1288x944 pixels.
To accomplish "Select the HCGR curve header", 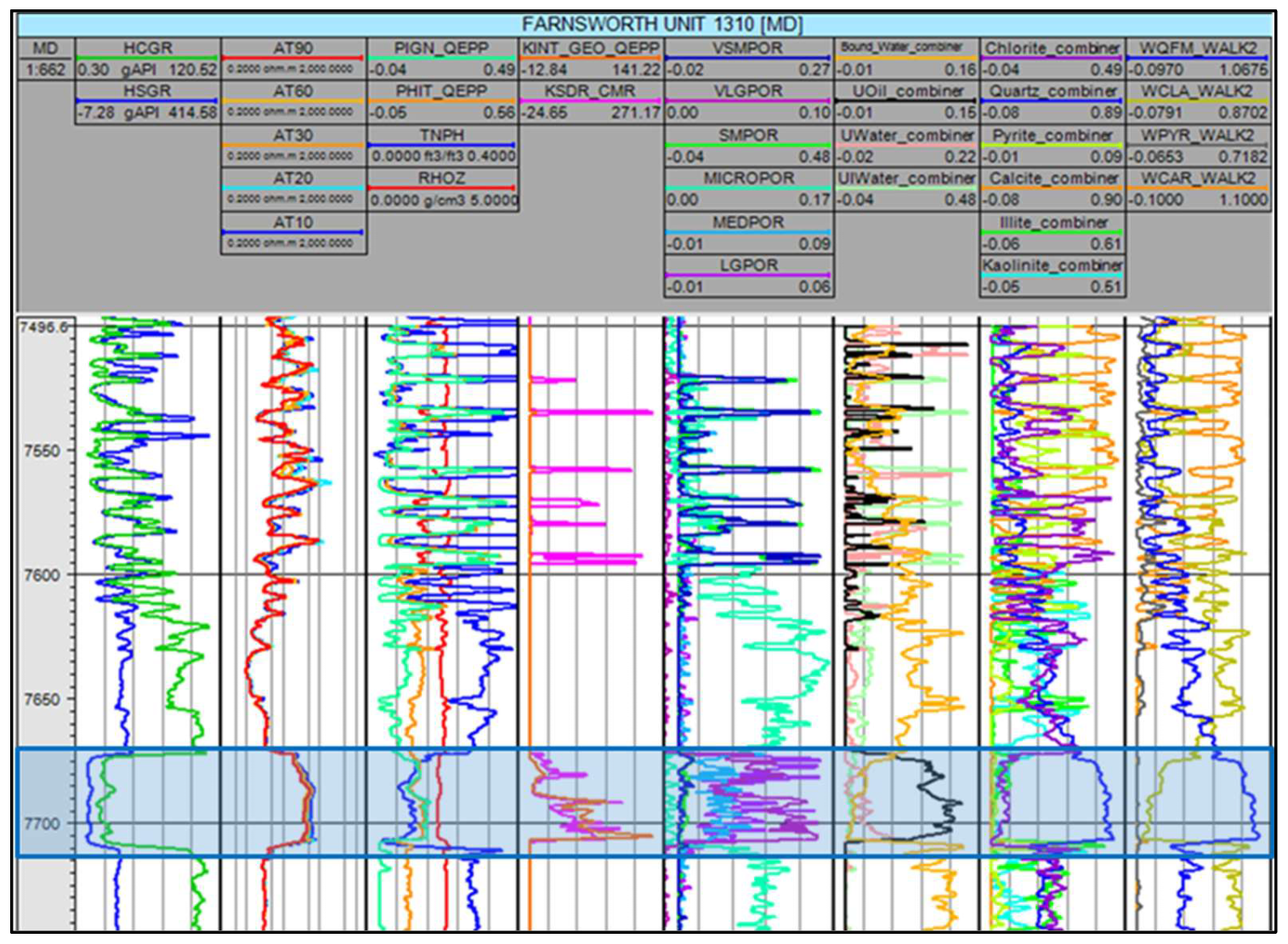I will tap(147, 48).
